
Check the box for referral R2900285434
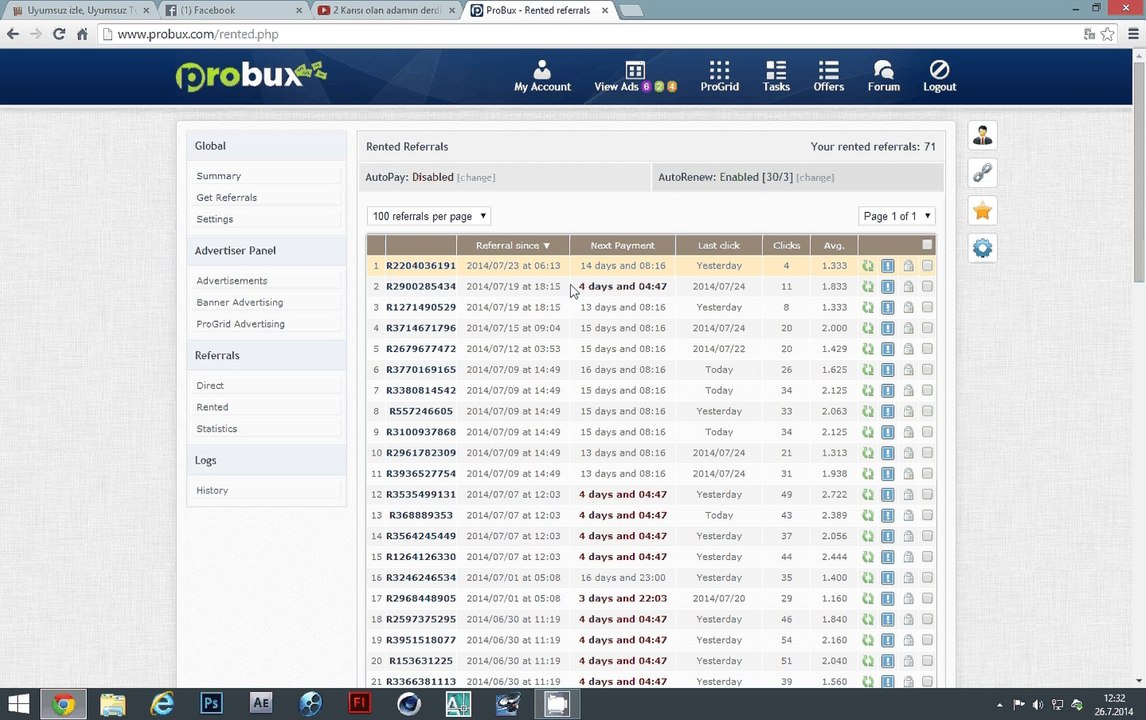click(x=927, y=287)
